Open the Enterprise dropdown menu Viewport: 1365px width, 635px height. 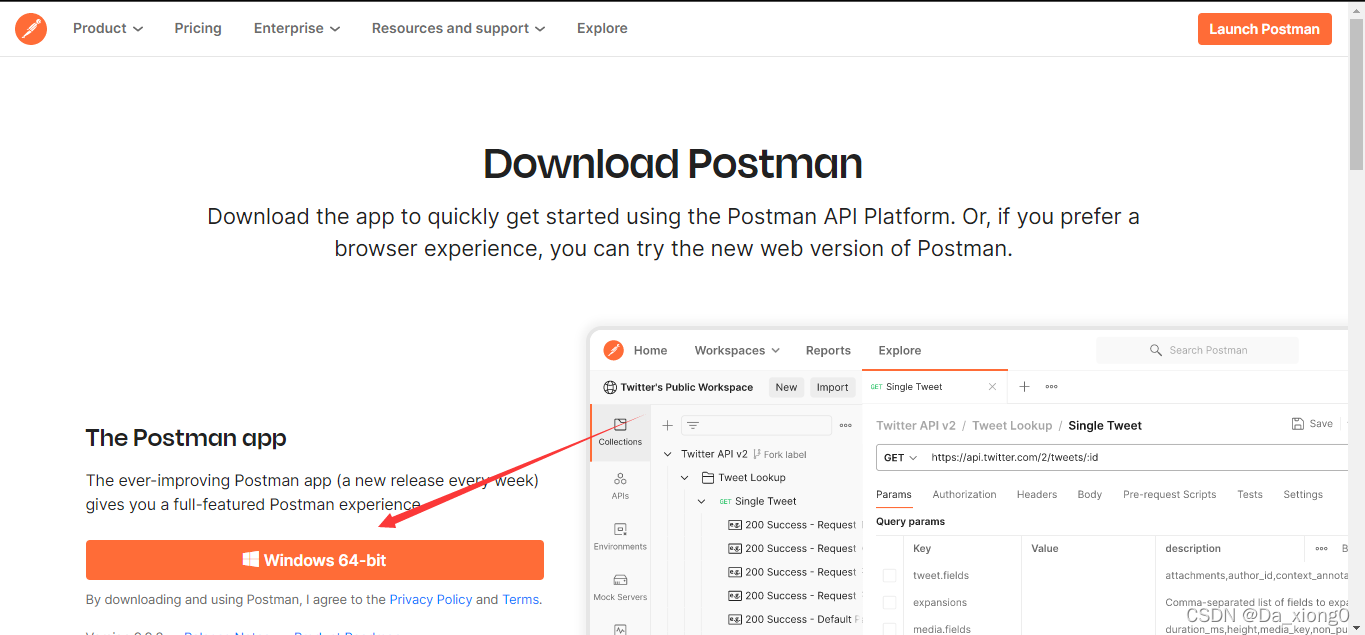coord(297,28)
